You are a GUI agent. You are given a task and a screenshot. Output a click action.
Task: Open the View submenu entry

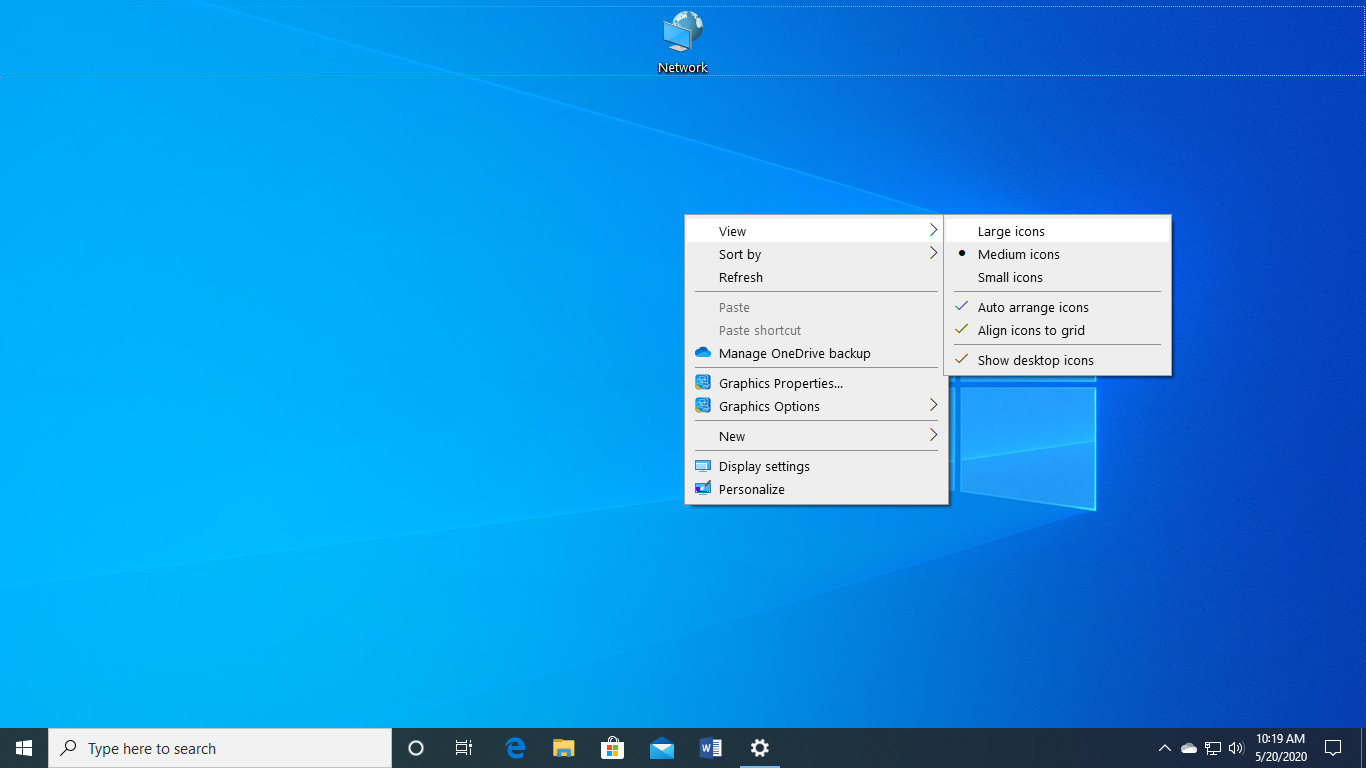[816, 231]
